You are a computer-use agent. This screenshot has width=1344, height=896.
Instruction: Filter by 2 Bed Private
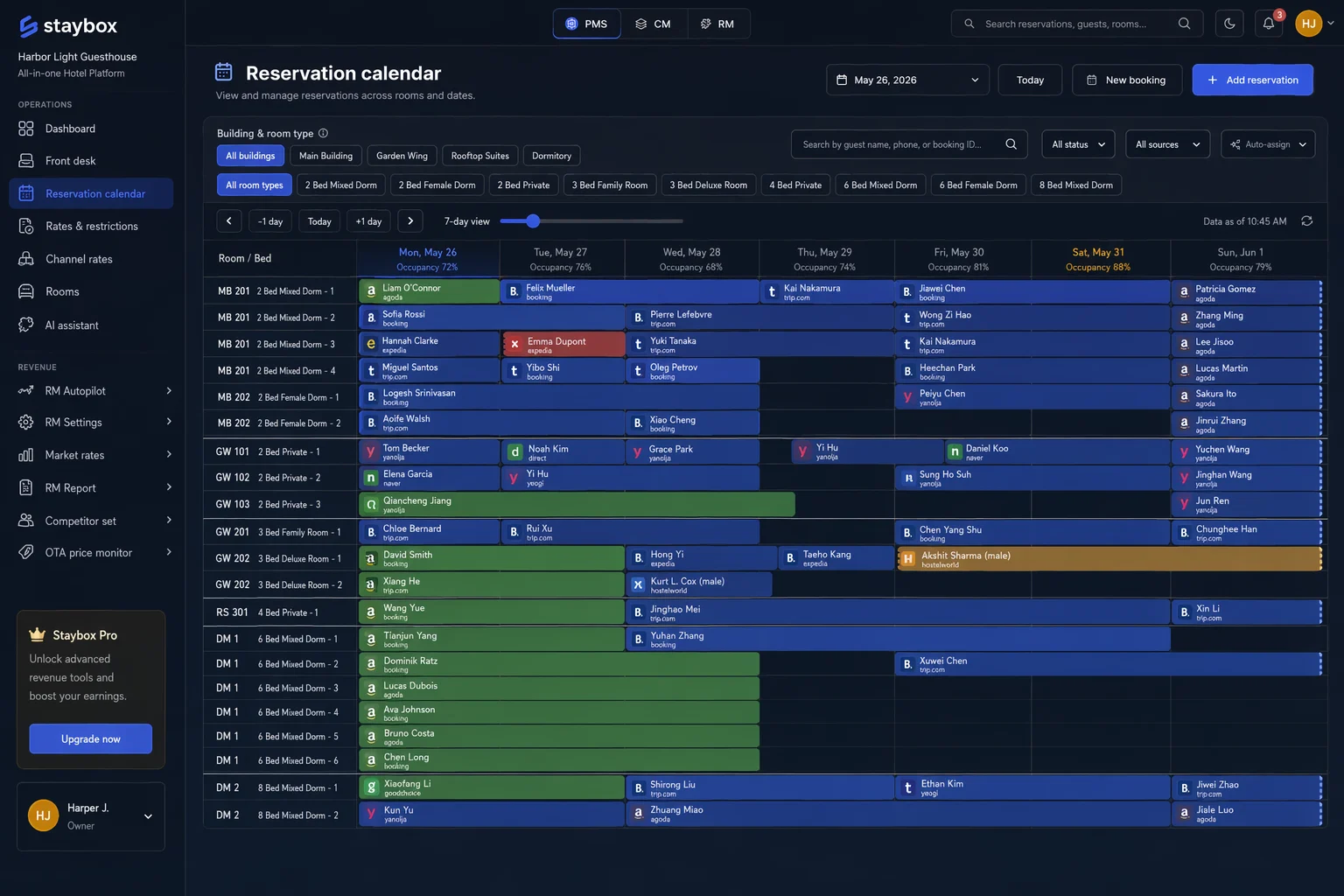523,185
